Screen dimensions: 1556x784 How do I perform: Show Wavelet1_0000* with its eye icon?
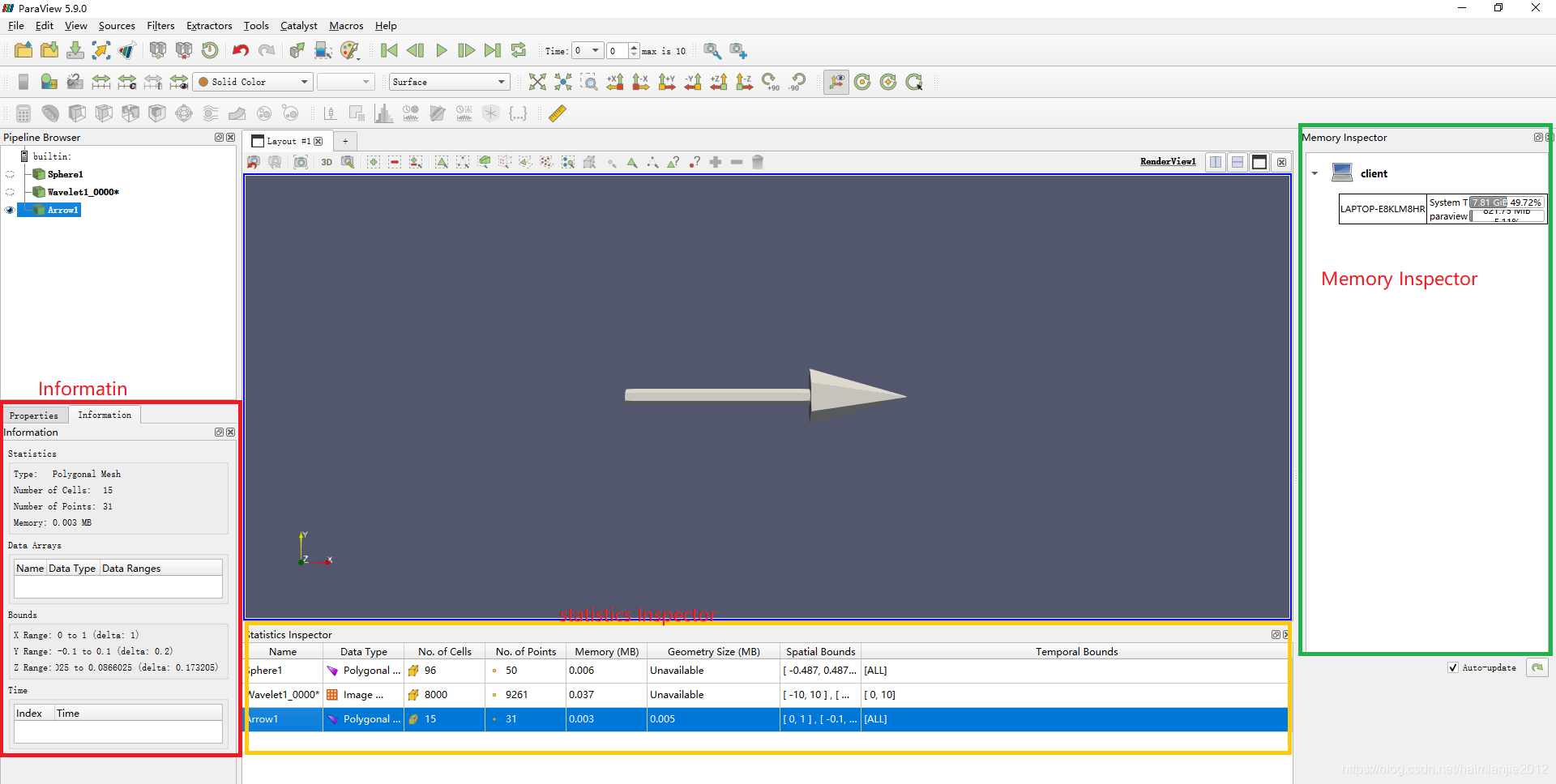[10, 192]
